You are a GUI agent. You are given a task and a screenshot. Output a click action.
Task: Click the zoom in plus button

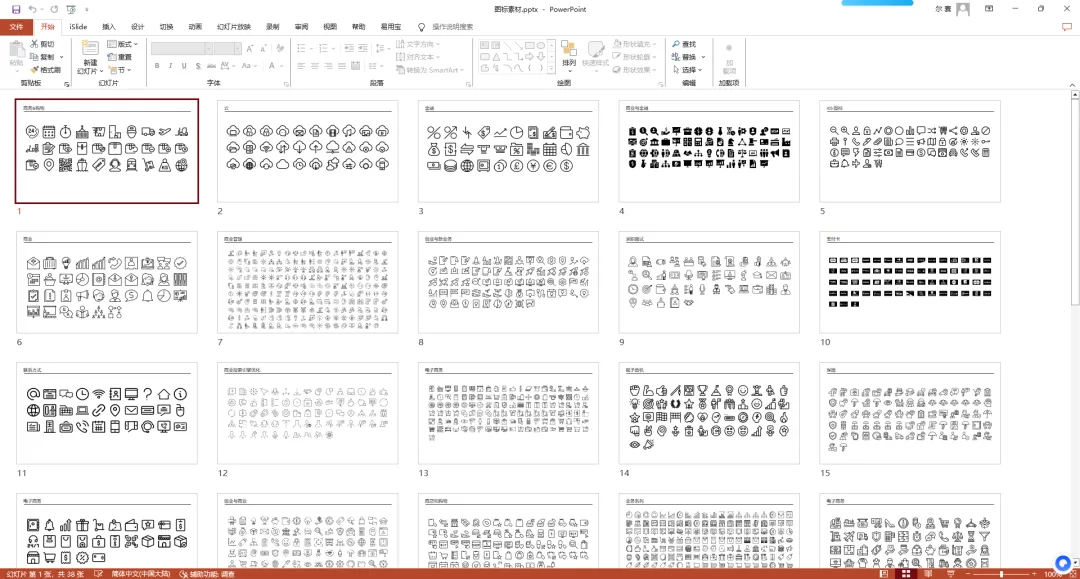(1034, 573)
